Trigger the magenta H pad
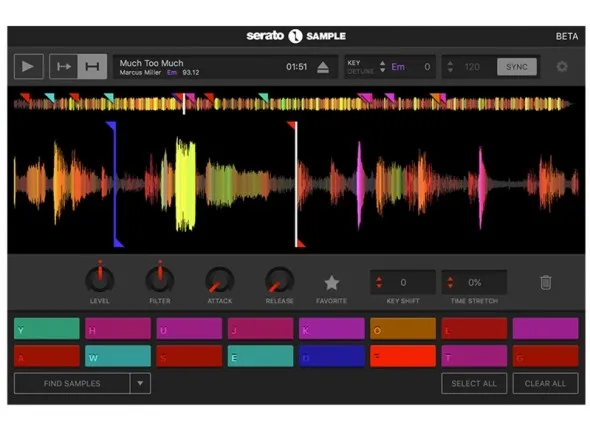The image size is (590, 434). [118, 329]
